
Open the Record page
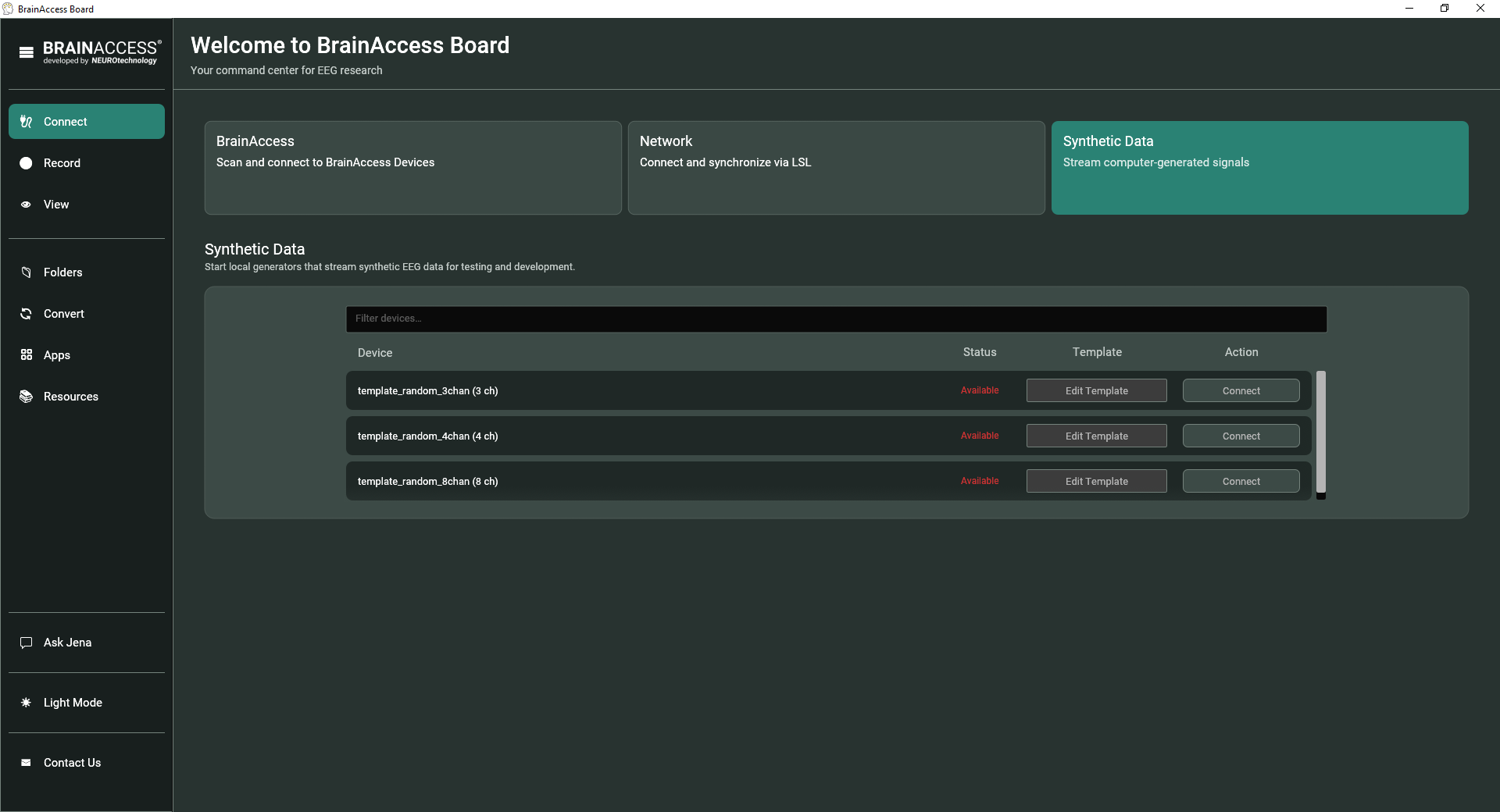pyautogui.click(x=87, y=163)
